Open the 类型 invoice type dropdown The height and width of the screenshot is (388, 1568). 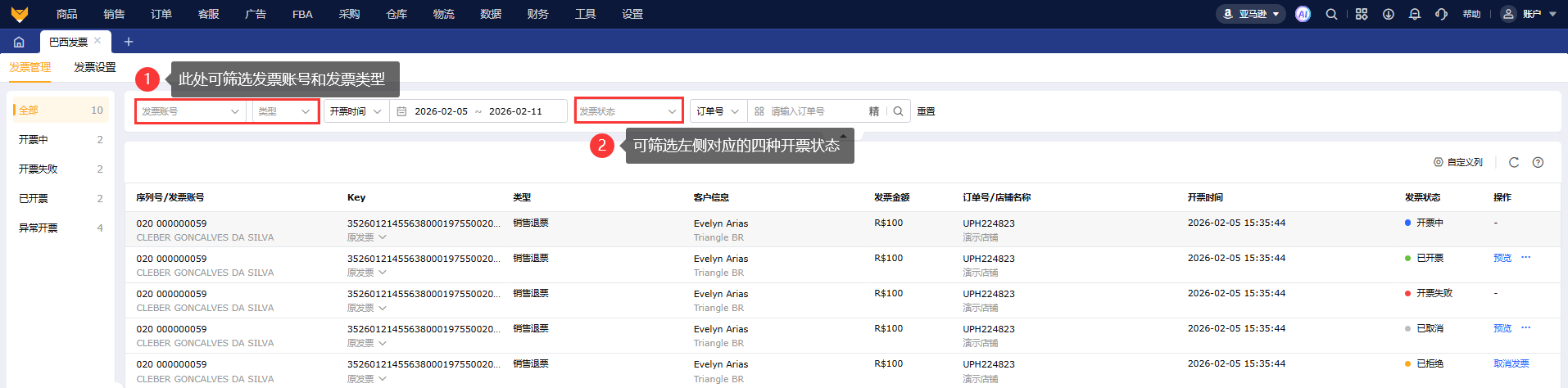pyautogui.click(x=284, y=111)
